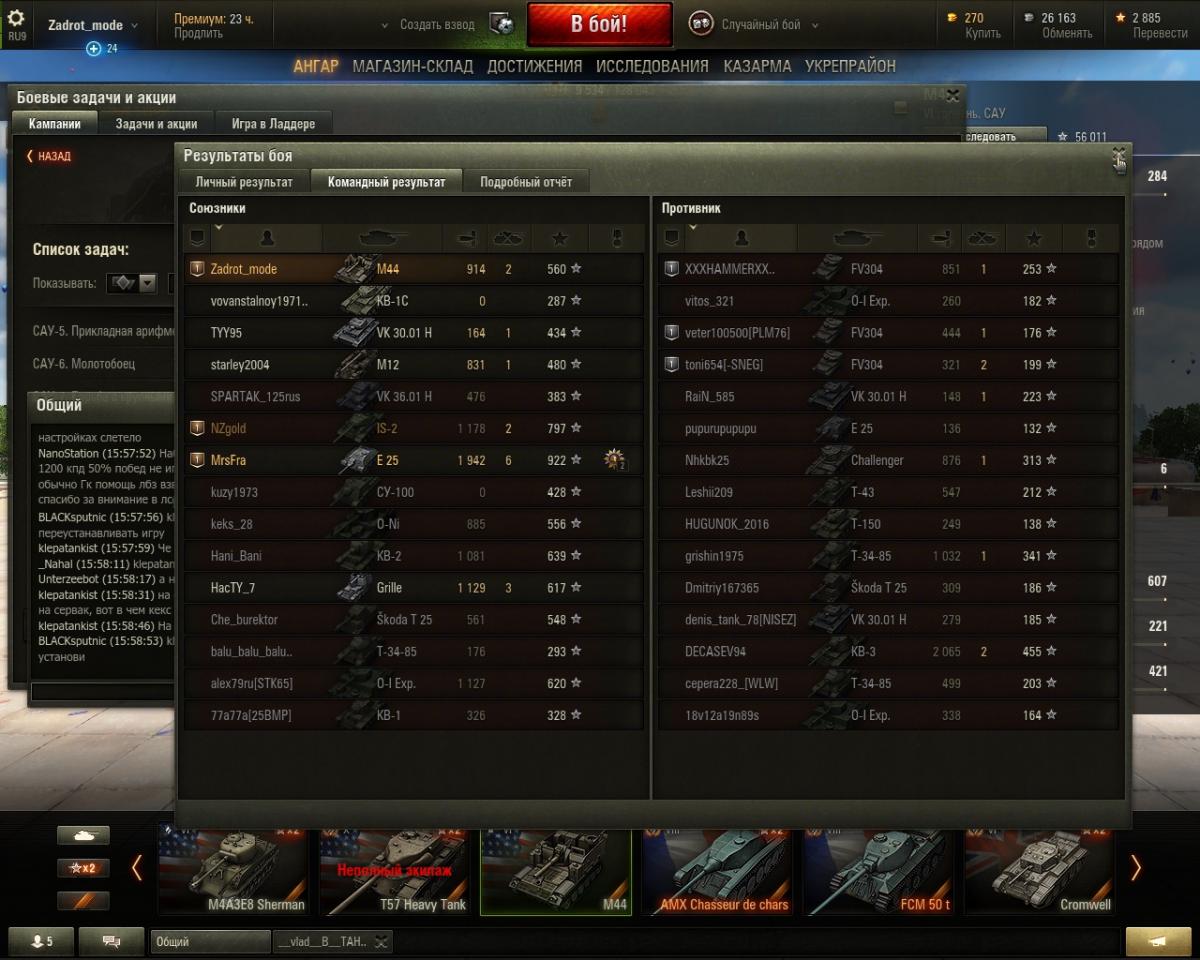Click the chat message input field
The image size is (1200, 960).
[103, 692]
